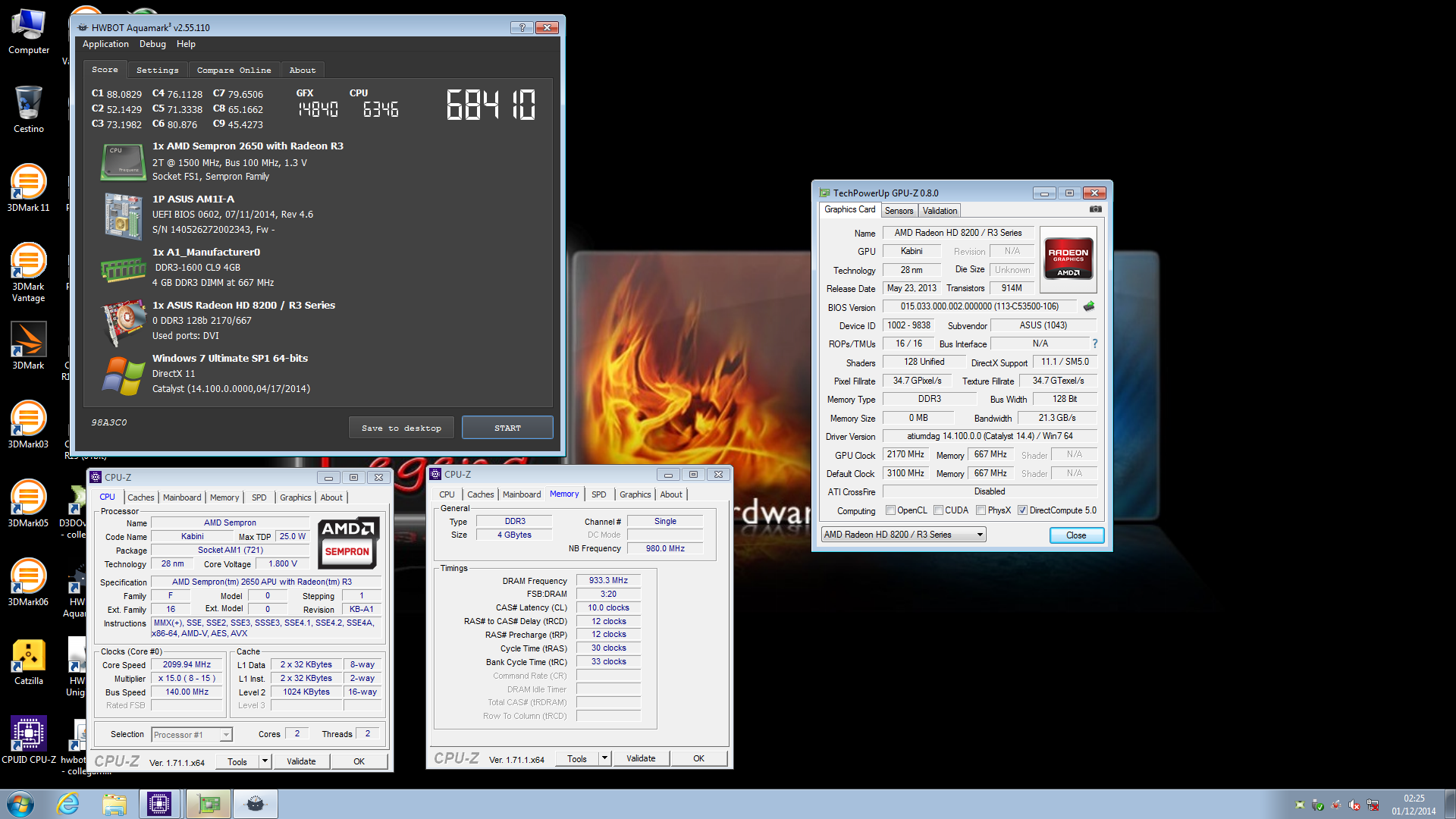This screenshot has width=1456, height=819.
Task: Click the Windows flag logo in Aquamark
Action: point(122,375)
